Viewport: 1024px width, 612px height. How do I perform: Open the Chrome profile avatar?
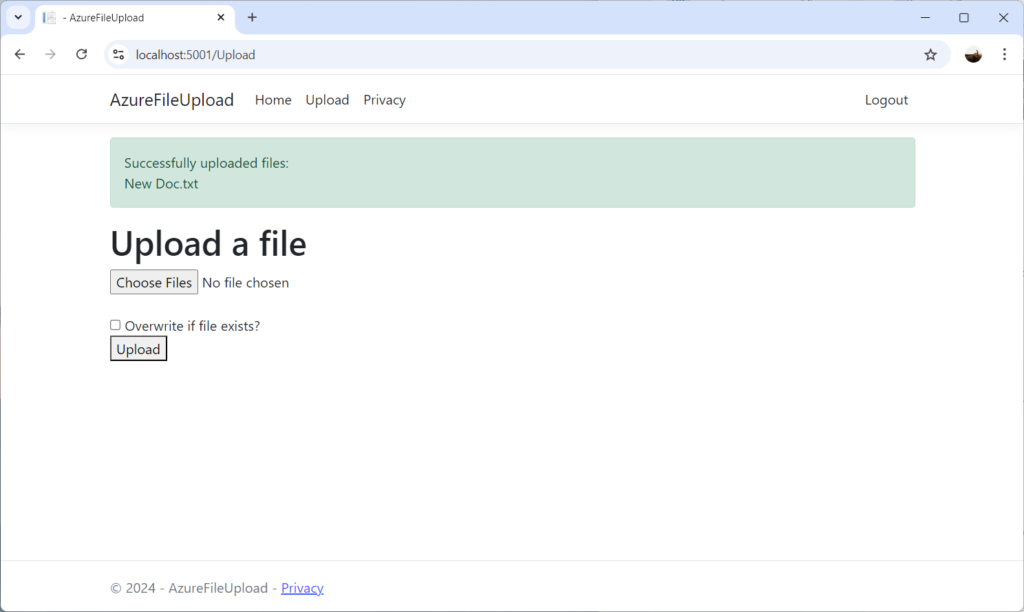click(973, 55)
